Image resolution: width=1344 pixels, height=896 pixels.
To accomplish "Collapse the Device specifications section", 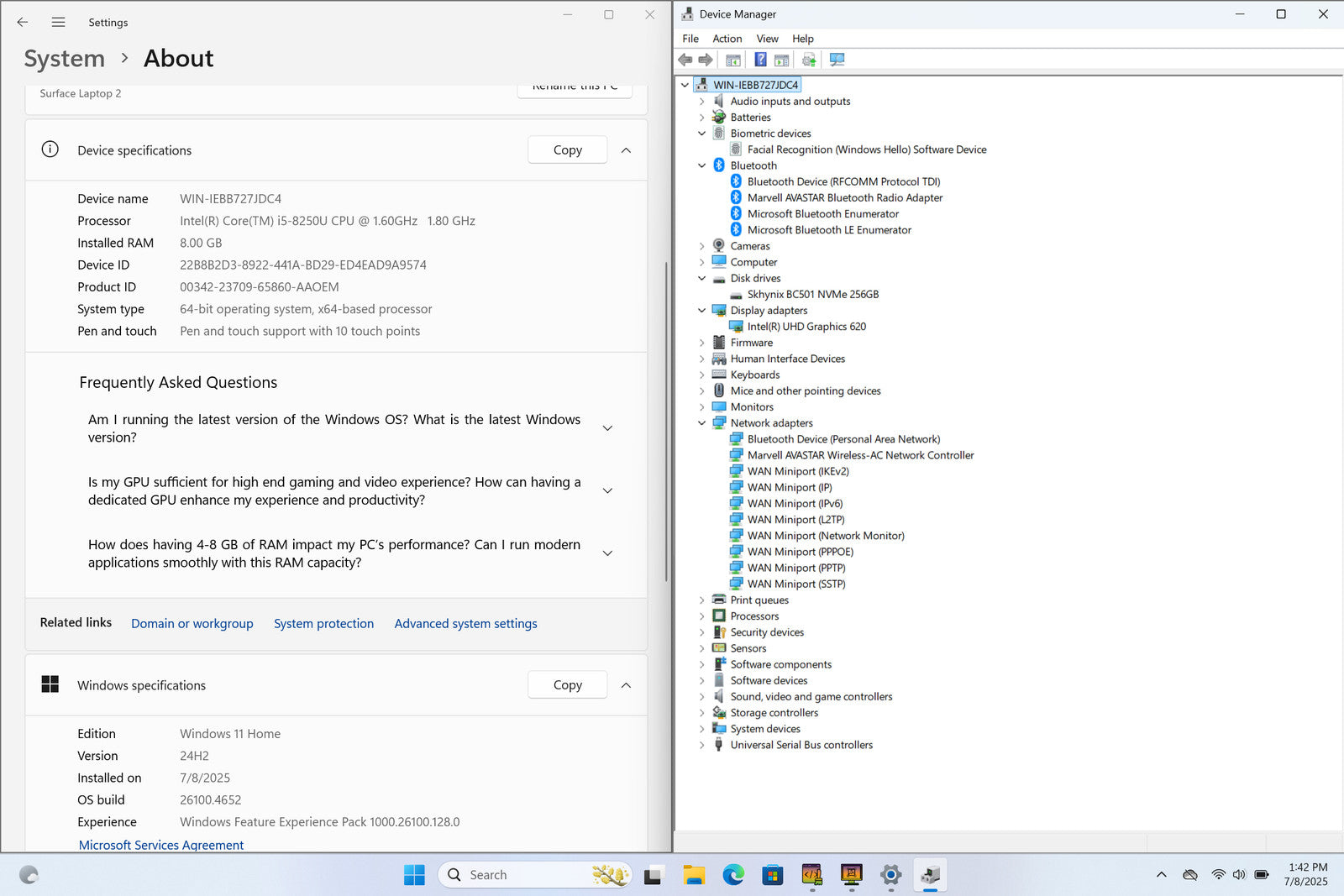I will pos(626,150).
